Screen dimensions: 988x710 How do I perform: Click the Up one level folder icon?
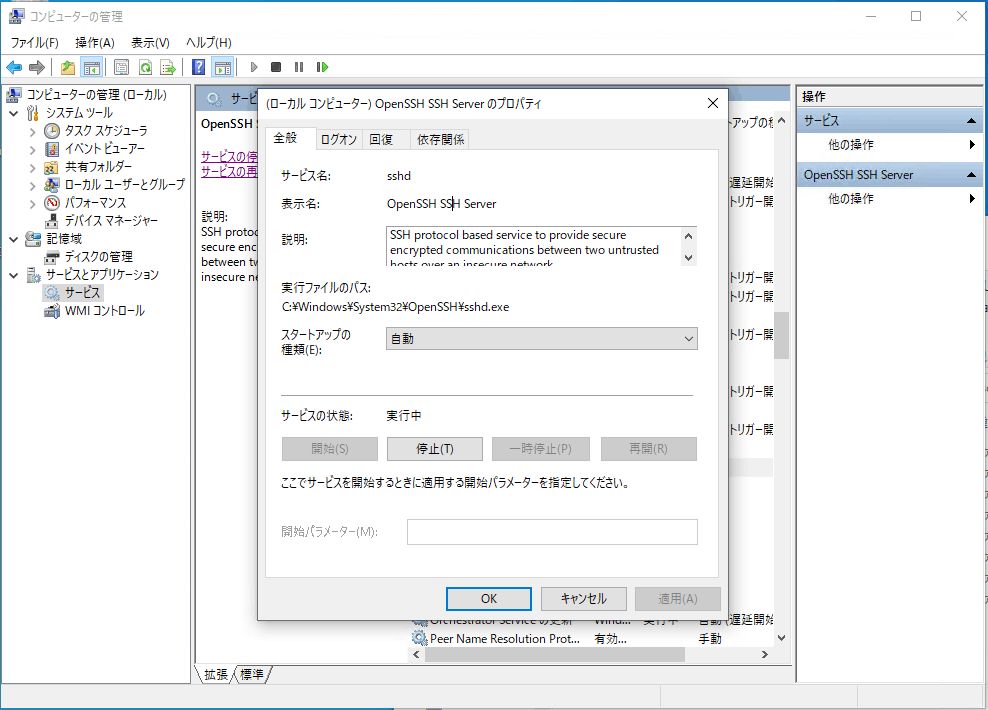click(x=68, y=67)
